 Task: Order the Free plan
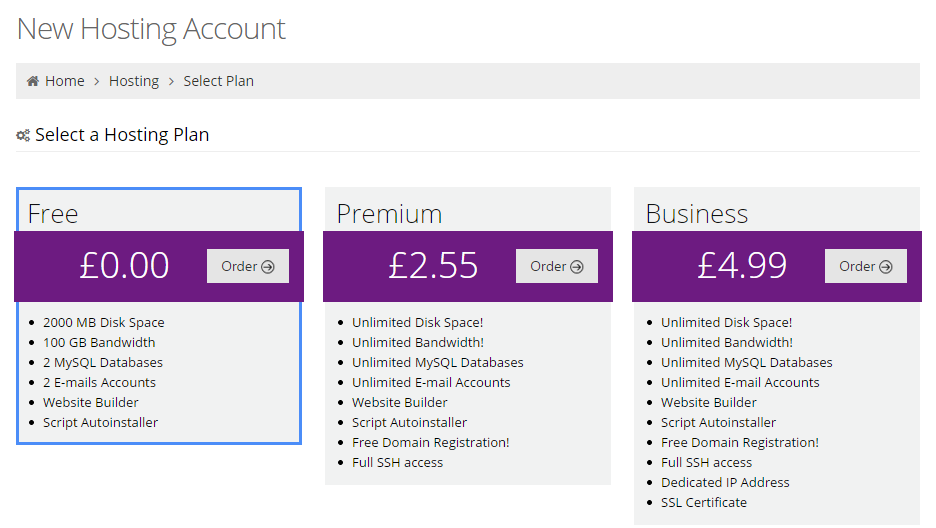tap(248, 266)
